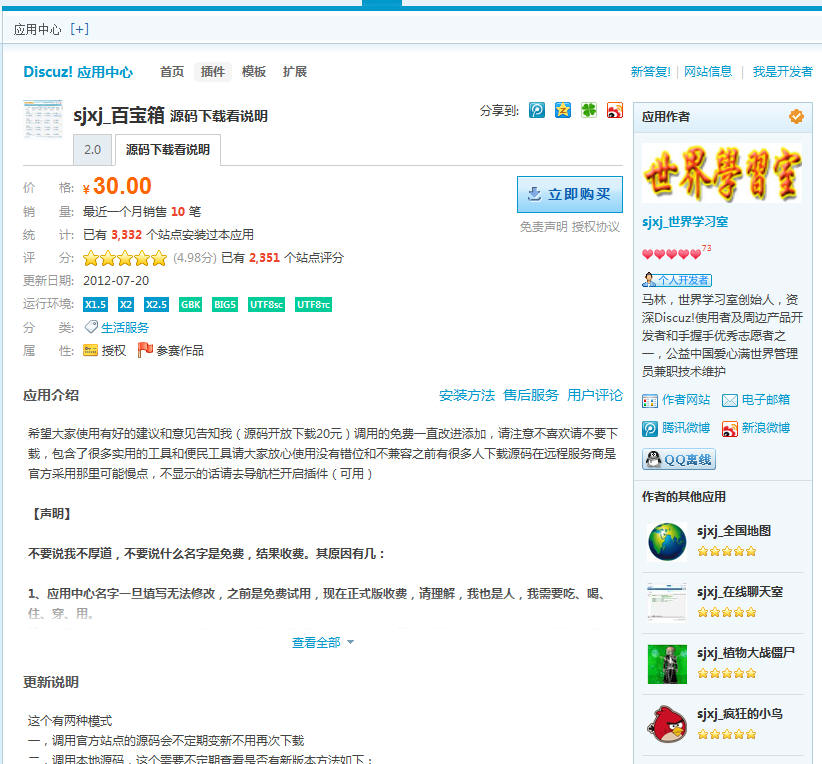Click the 作者的其他应用 heading
The width and height of the screenshot is (822, 764).
coord(684,497)
